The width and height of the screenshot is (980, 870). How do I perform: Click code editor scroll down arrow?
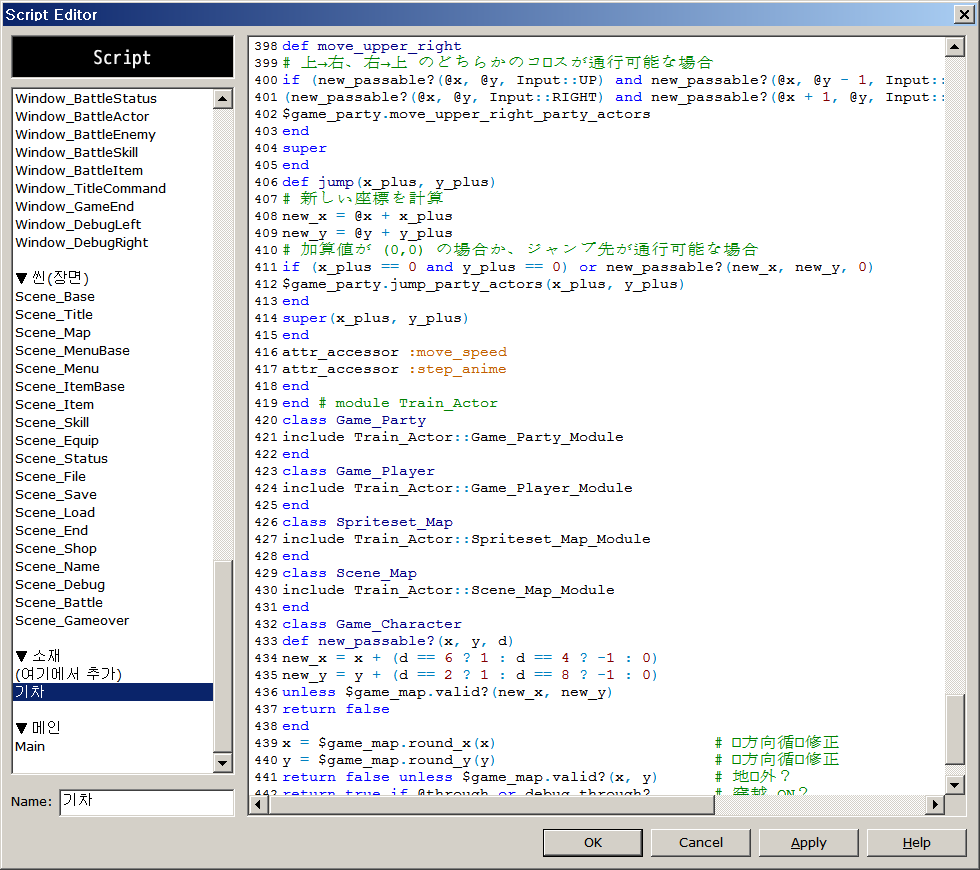coord(954,785)
